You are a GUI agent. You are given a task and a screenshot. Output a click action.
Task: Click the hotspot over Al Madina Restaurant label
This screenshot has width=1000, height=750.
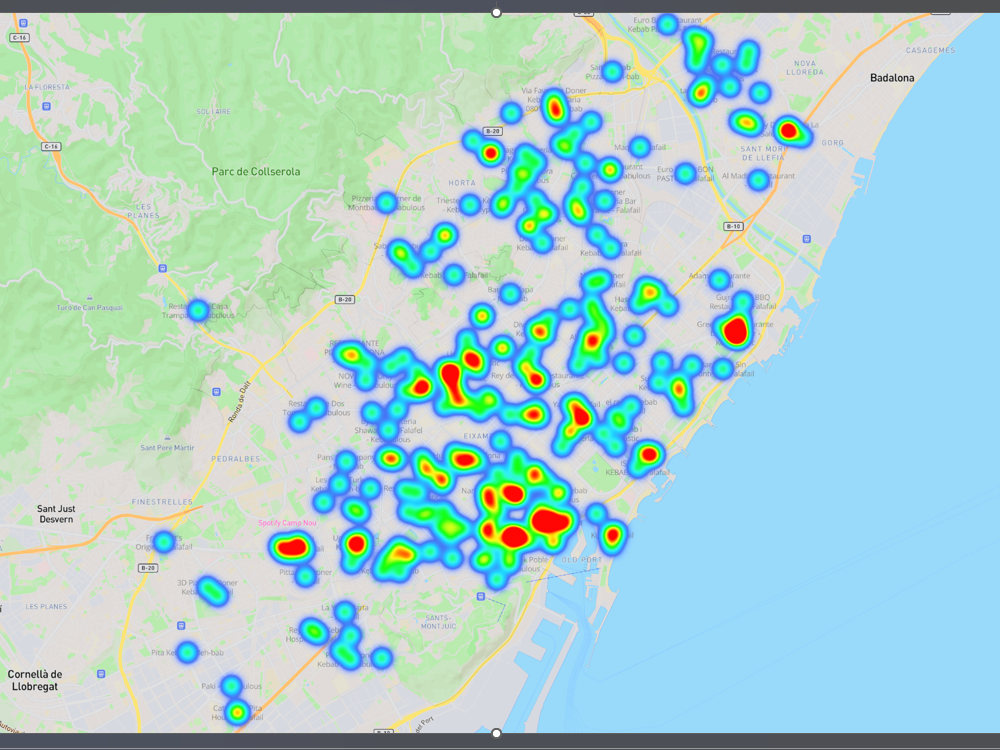[x=758, y=180]
